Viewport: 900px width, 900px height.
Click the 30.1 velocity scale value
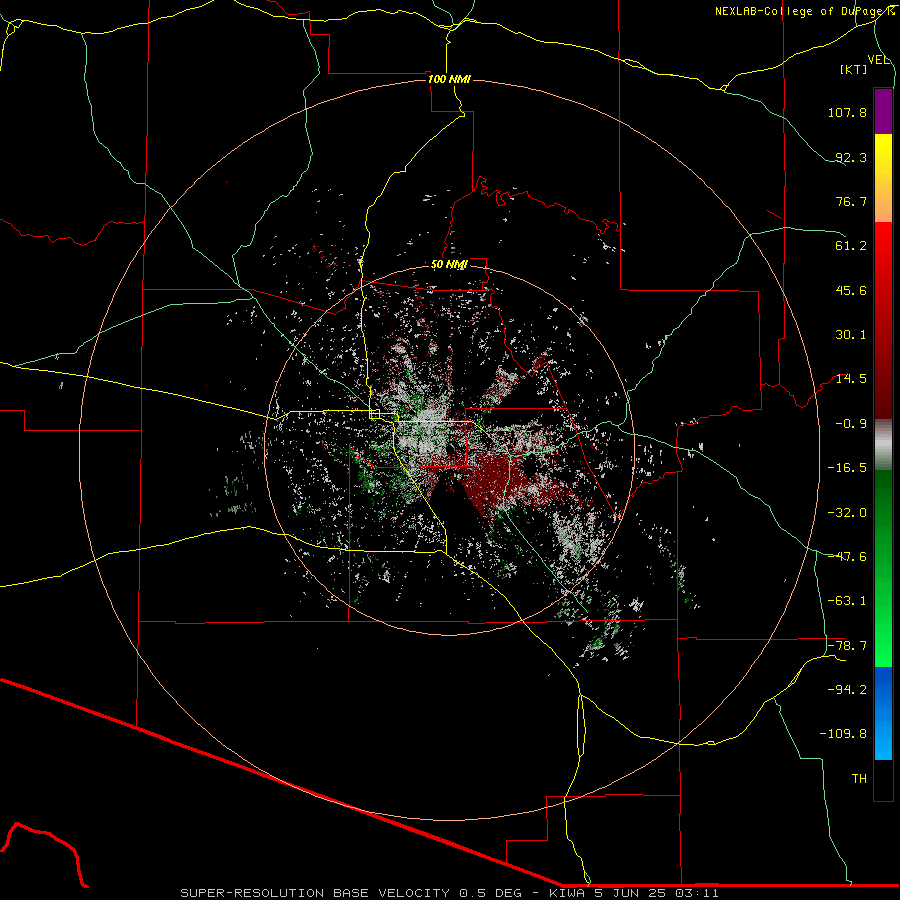(851, 335)
